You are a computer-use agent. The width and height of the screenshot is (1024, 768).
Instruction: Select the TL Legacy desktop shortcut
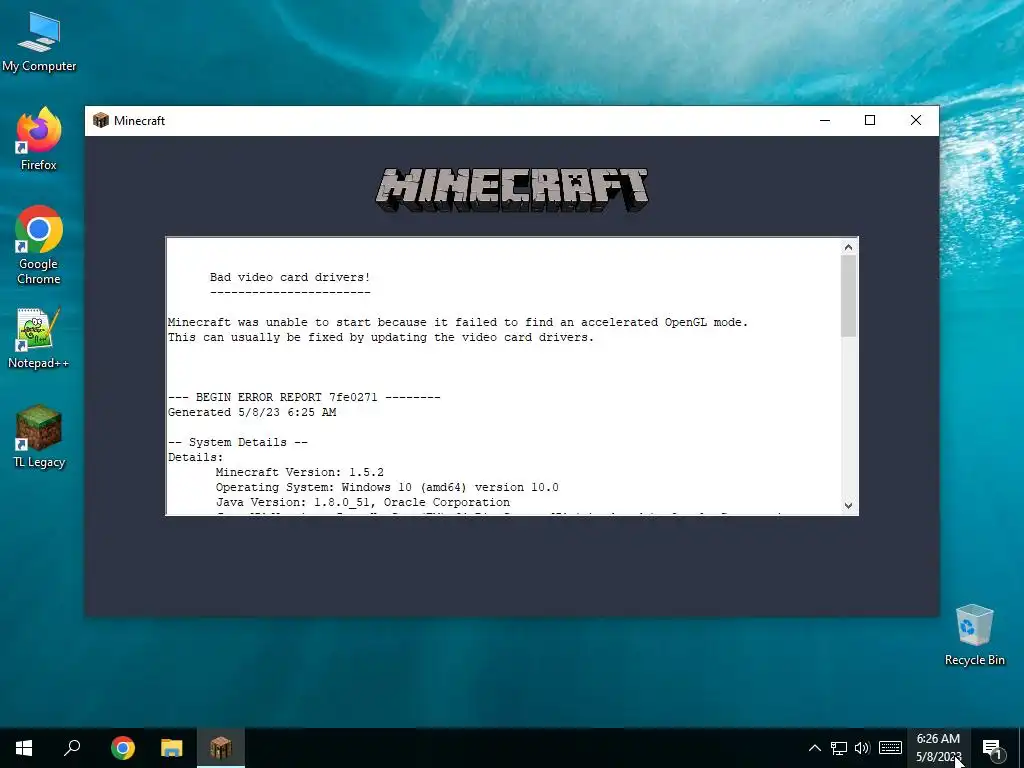(39, 436)
